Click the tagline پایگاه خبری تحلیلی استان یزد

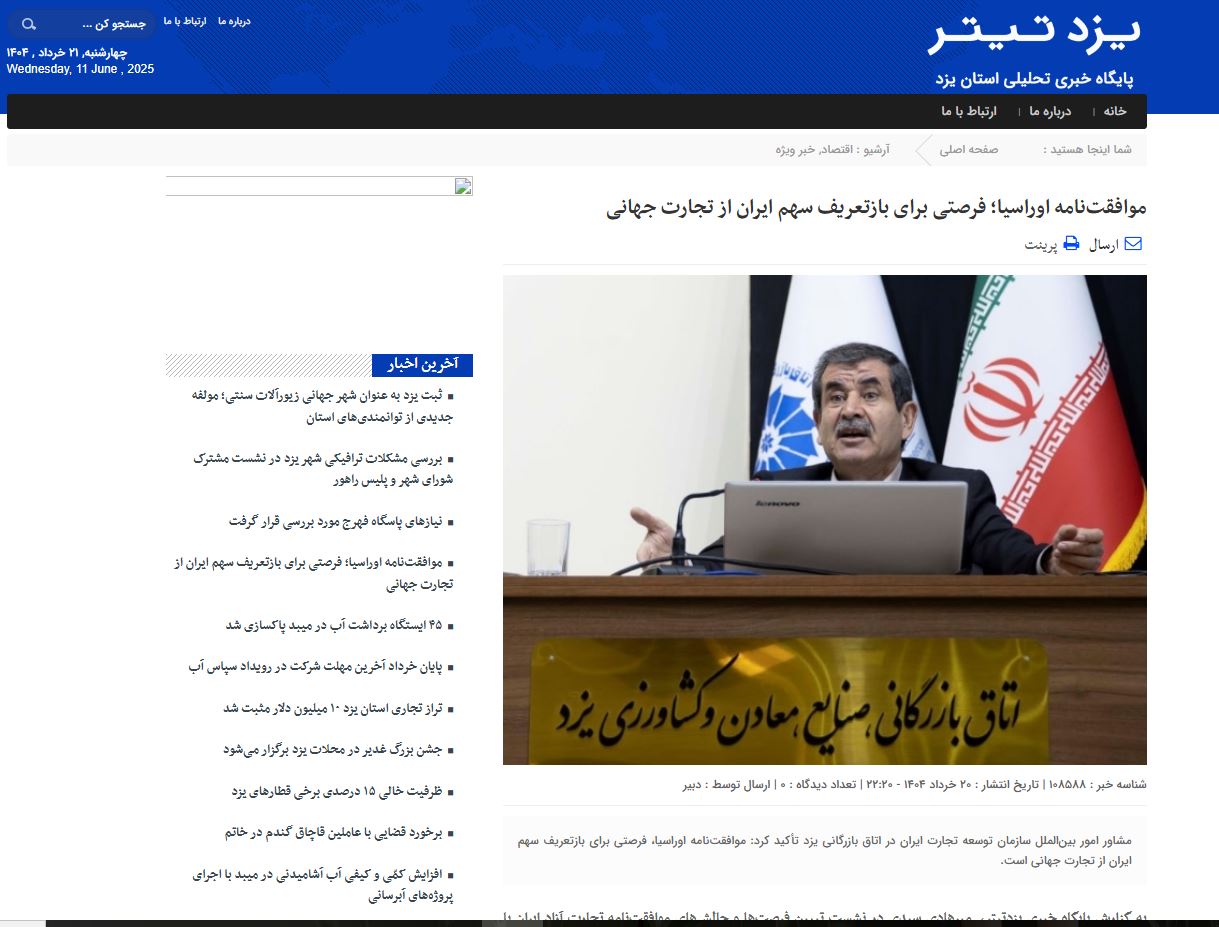tap(1034, 78)
